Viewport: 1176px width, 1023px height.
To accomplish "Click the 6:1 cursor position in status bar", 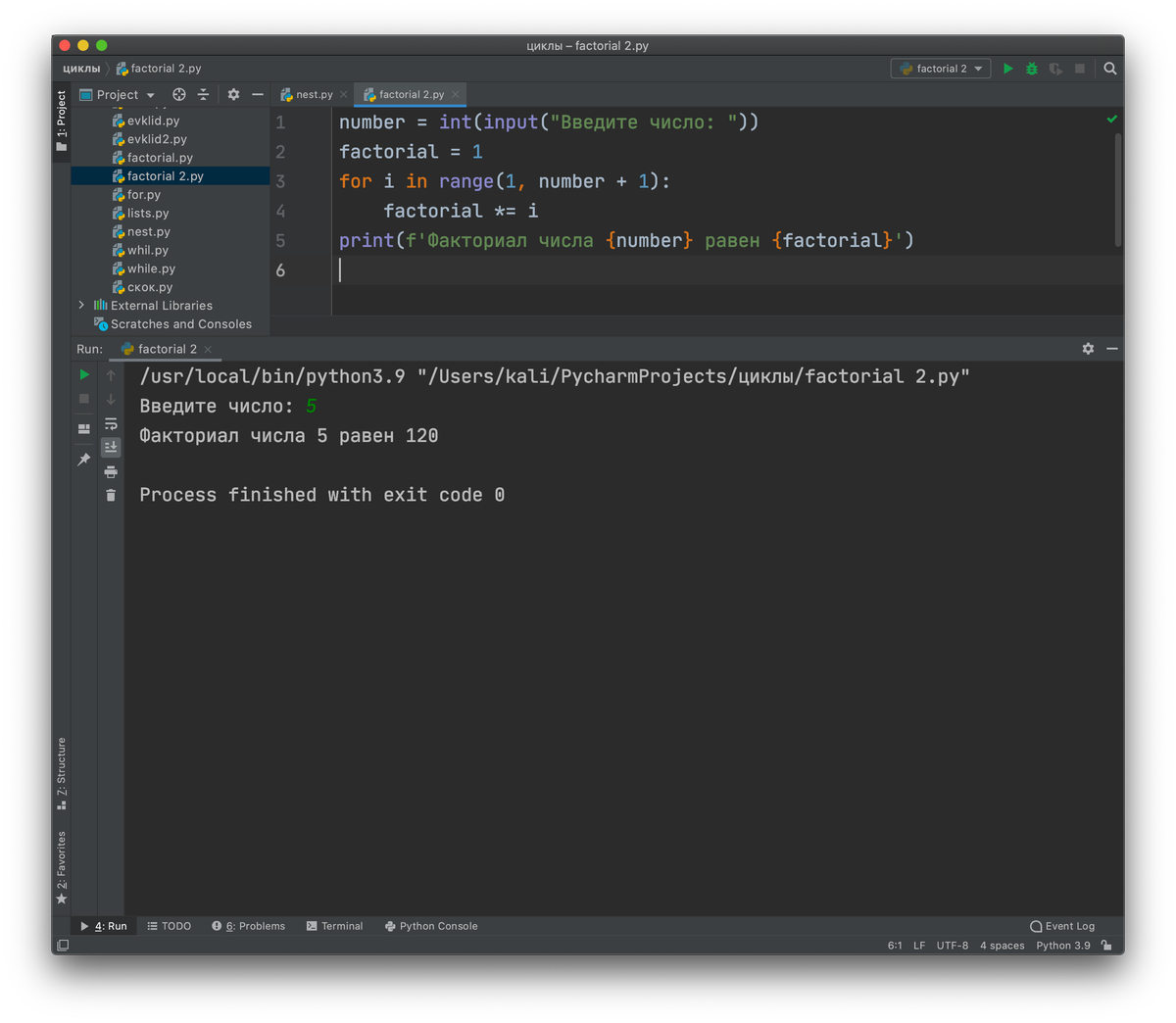I will pyautogui.click(x=895, y=946).
